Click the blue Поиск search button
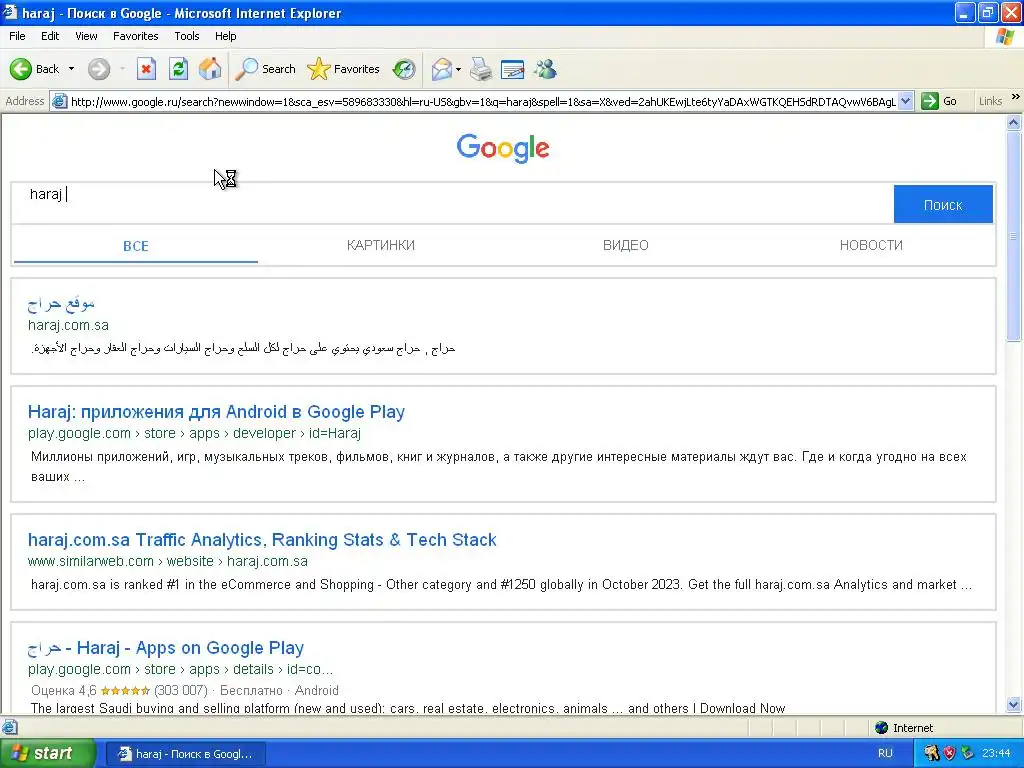 pos(943,204)
